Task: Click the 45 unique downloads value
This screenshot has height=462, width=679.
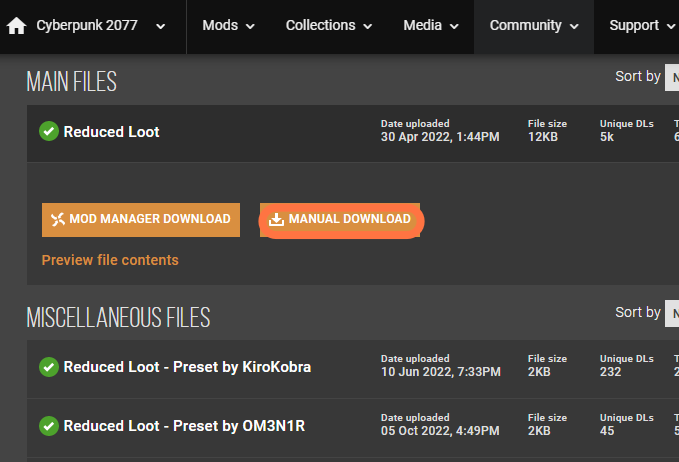Action: point(607,431)
